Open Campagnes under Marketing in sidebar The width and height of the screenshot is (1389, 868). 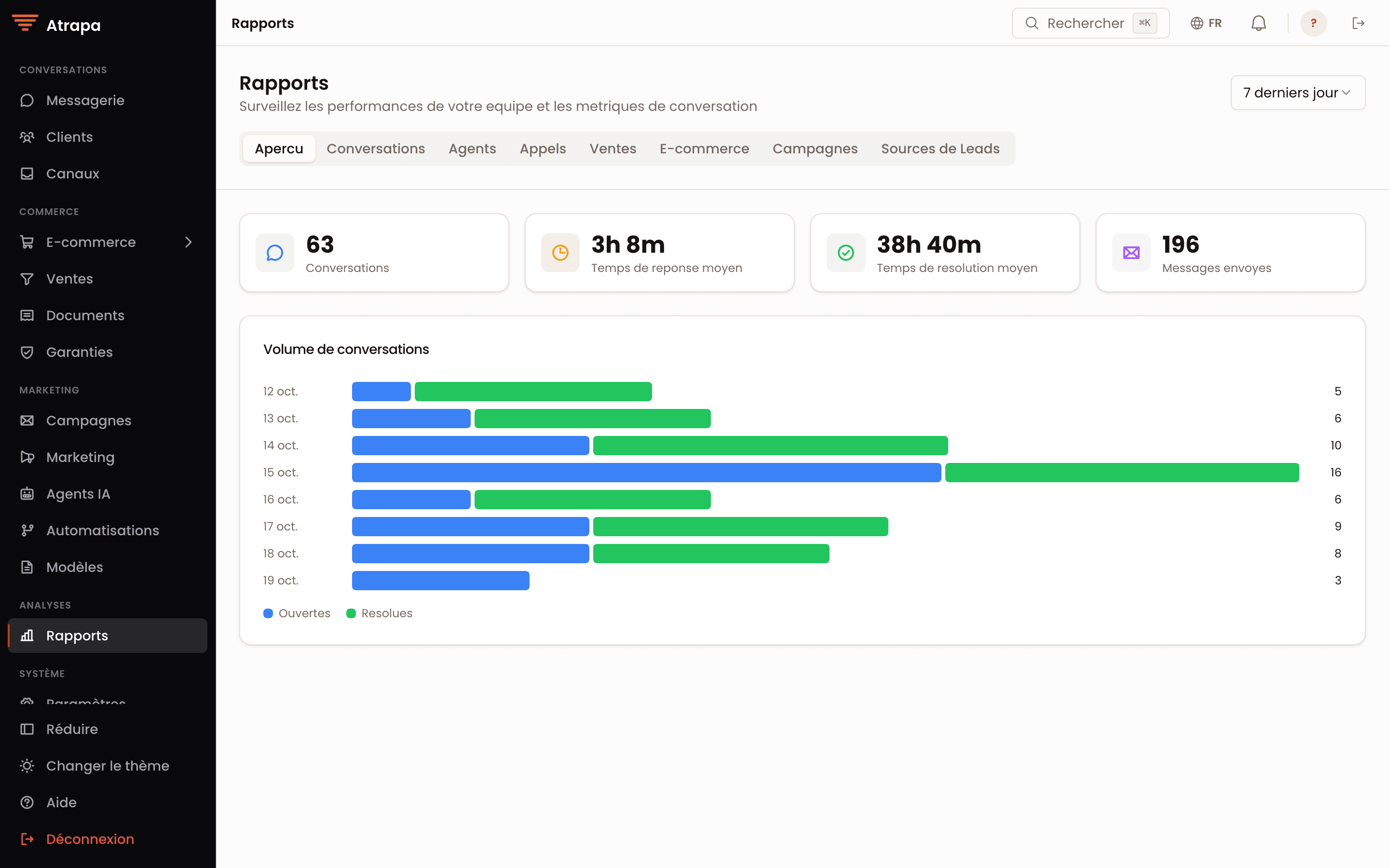pyautogui.click(x=108, y=421)
